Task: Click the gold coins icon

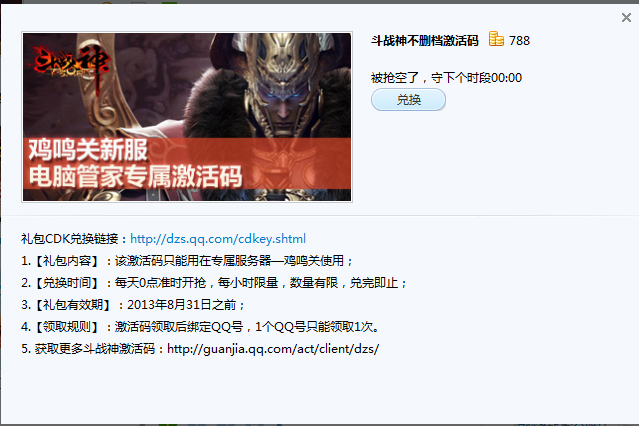Action: click(496, 39)
